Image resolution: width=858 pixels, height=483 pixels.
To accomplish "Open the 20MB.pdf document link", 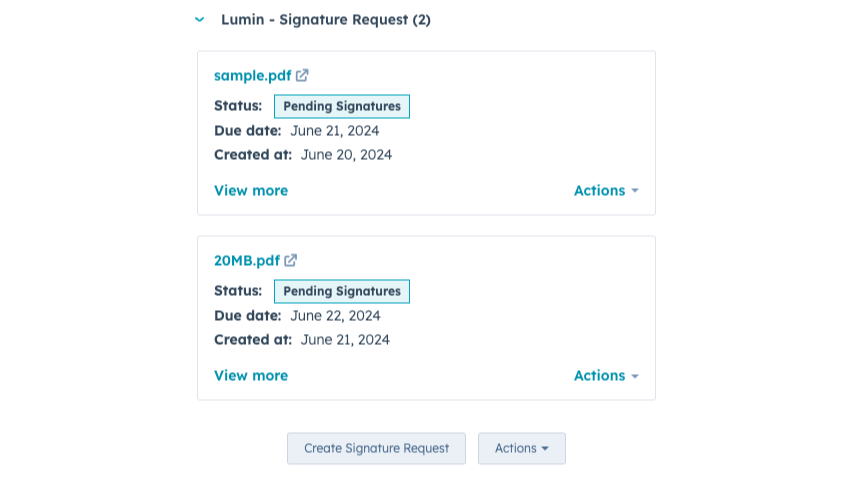I will pos(247,260).
